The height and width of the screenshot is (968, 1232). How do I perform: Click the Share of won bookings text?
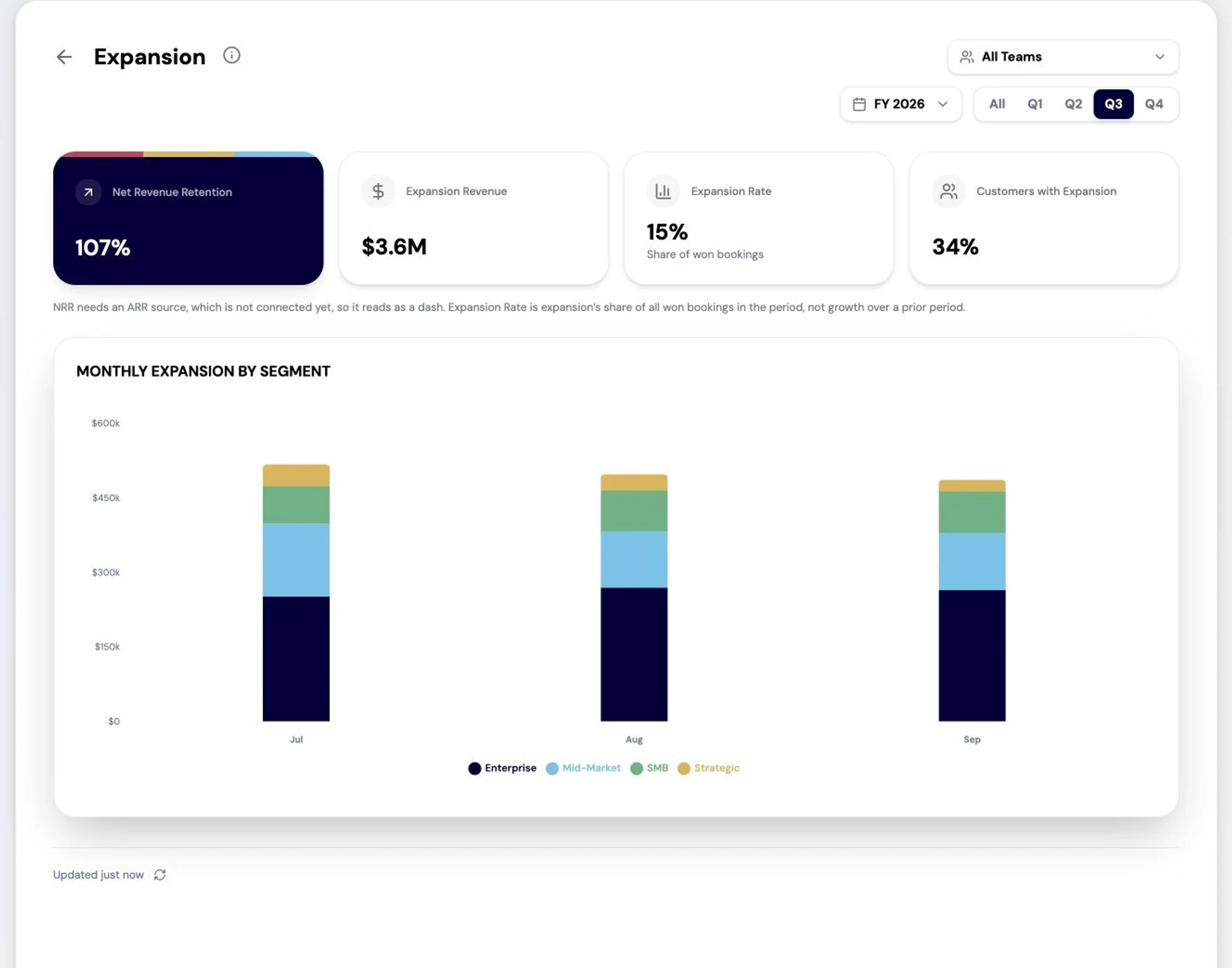tap(705, 254)
